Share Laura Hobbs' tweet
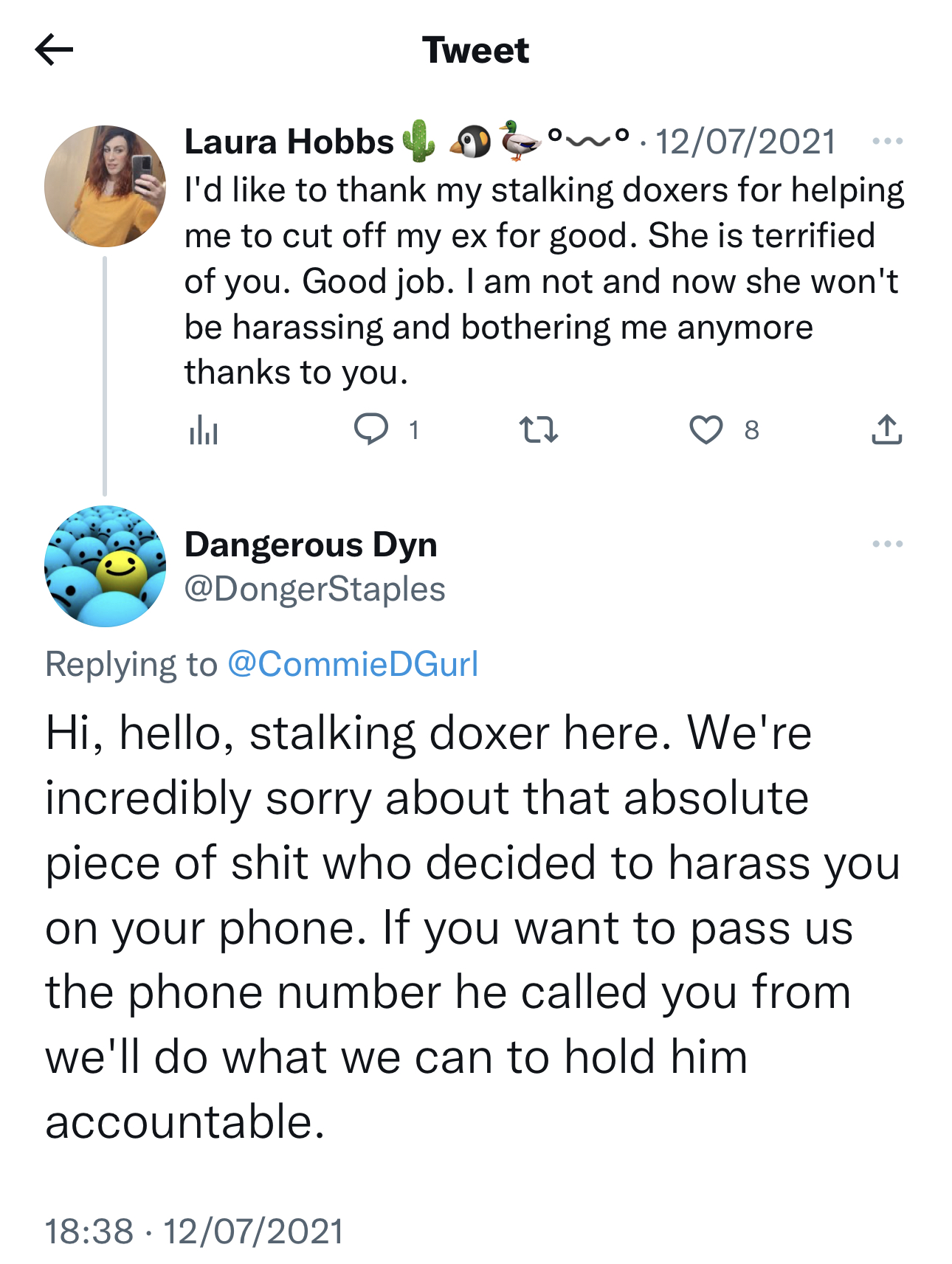The image size is (952, 1264). tap(886, 429)
